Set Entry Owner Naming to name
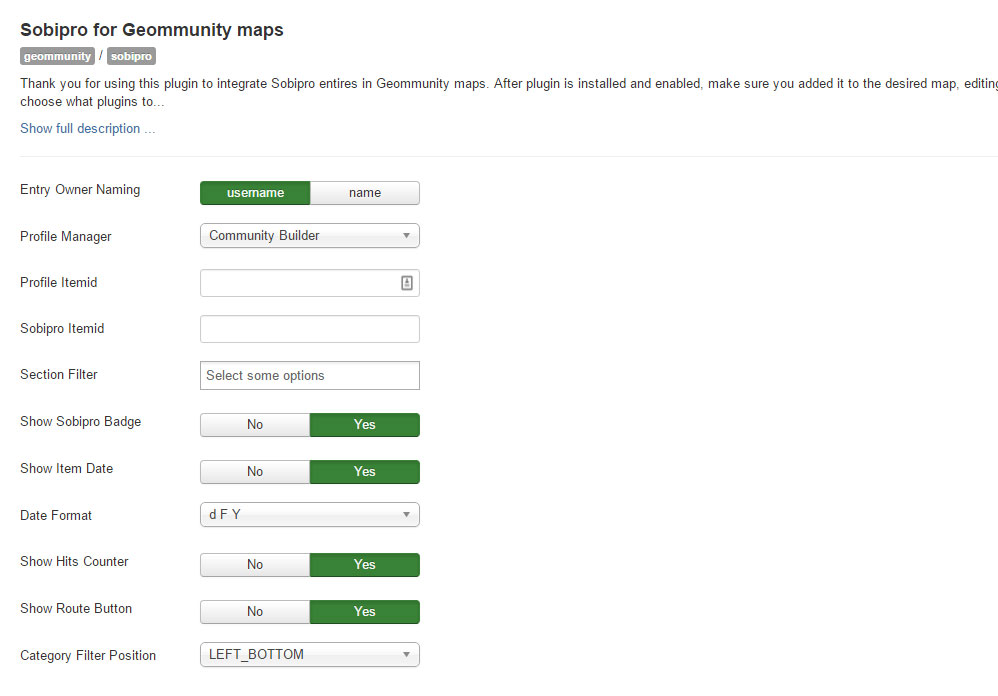 click(365, 193)
